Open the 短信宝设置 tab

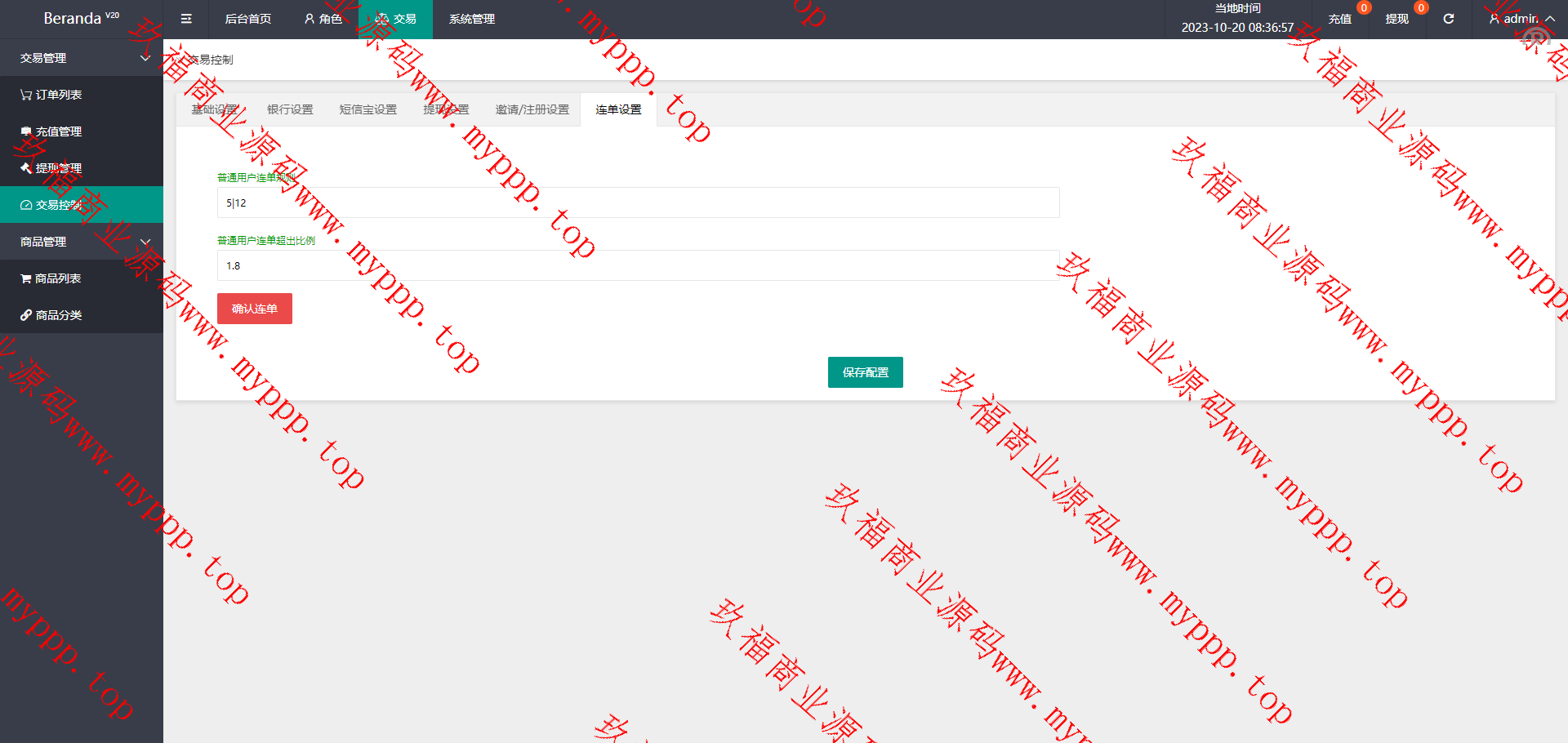pos(367,109)
